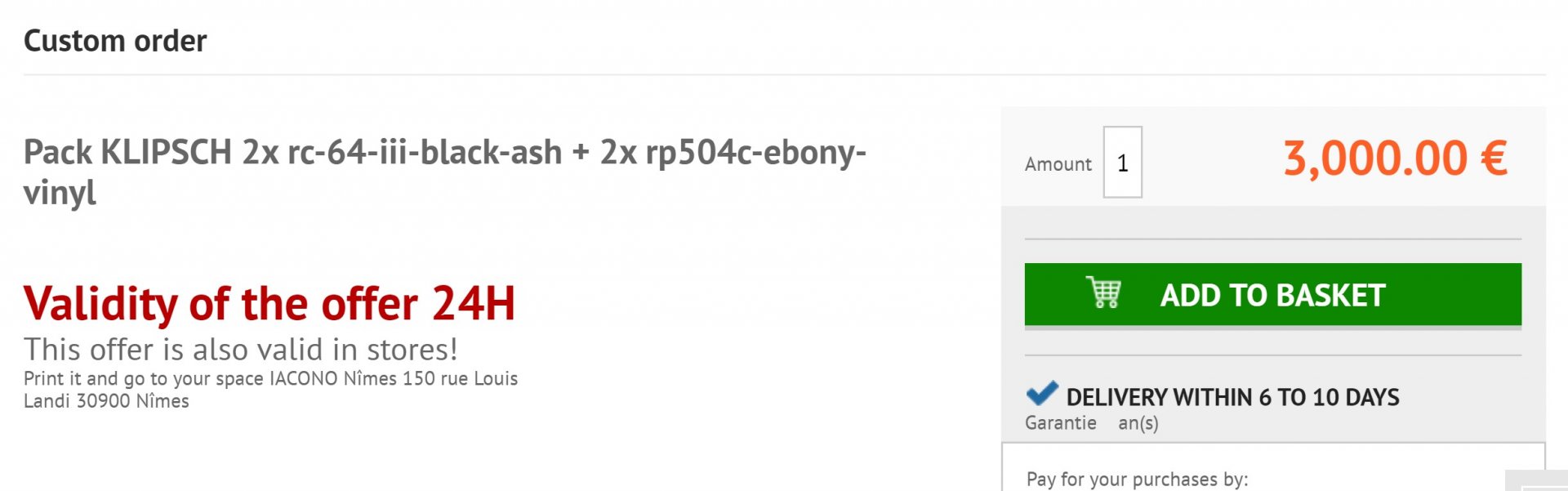The image size is (1568, 491).
Task: Select the Pack KLIPSCH product title
Action: [443, 153]
